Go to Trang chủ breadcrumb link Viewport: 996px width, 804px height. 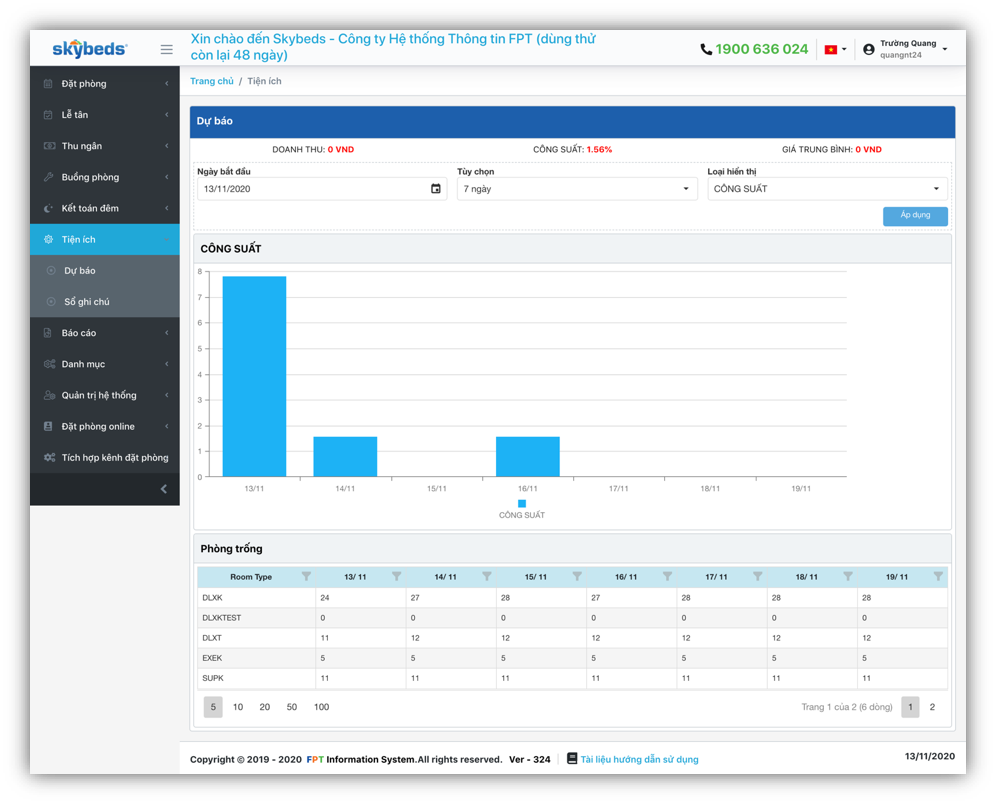tap(211, 81)
